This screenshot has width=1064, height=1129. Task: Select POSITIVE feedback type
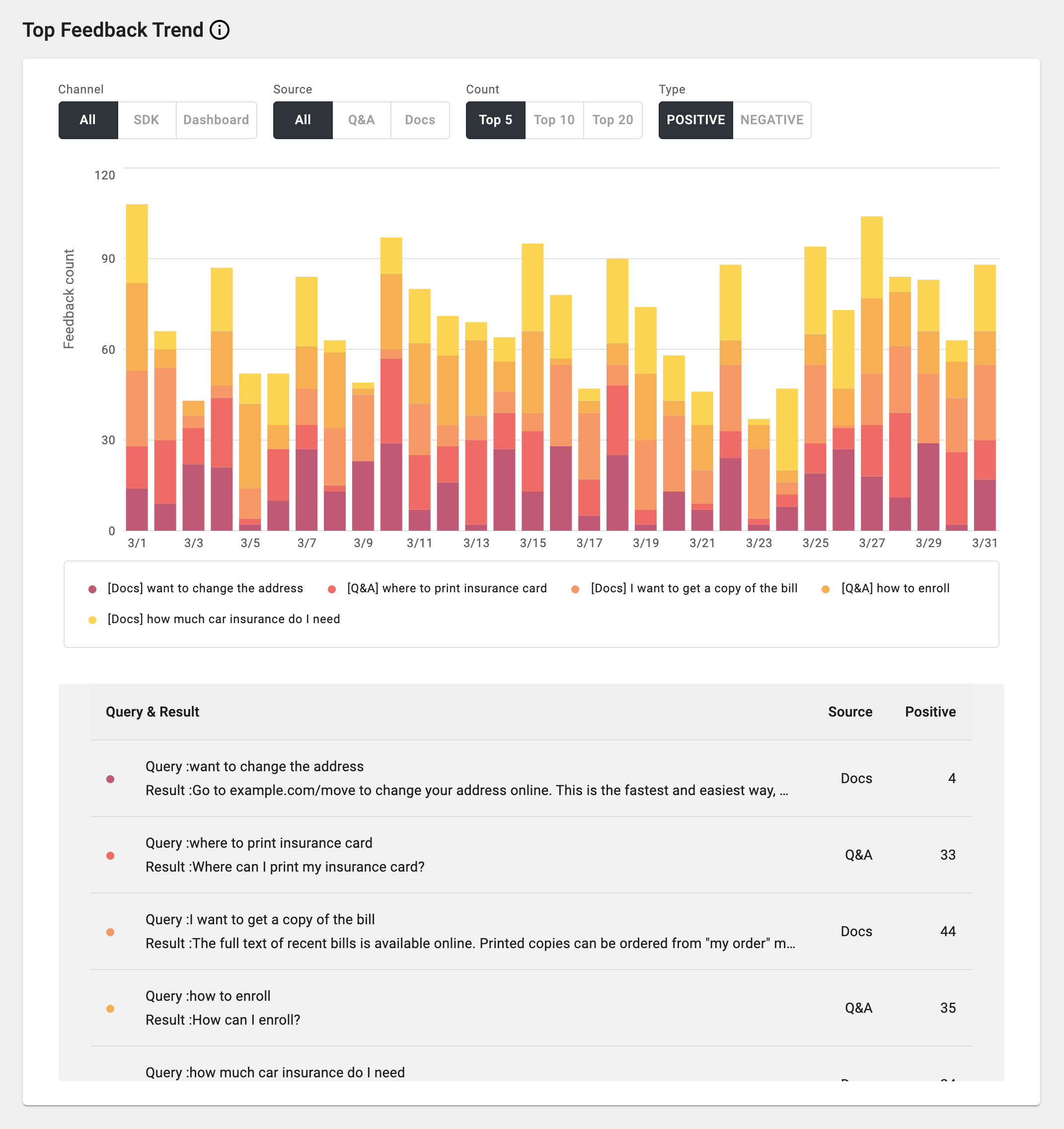point(695,120)
